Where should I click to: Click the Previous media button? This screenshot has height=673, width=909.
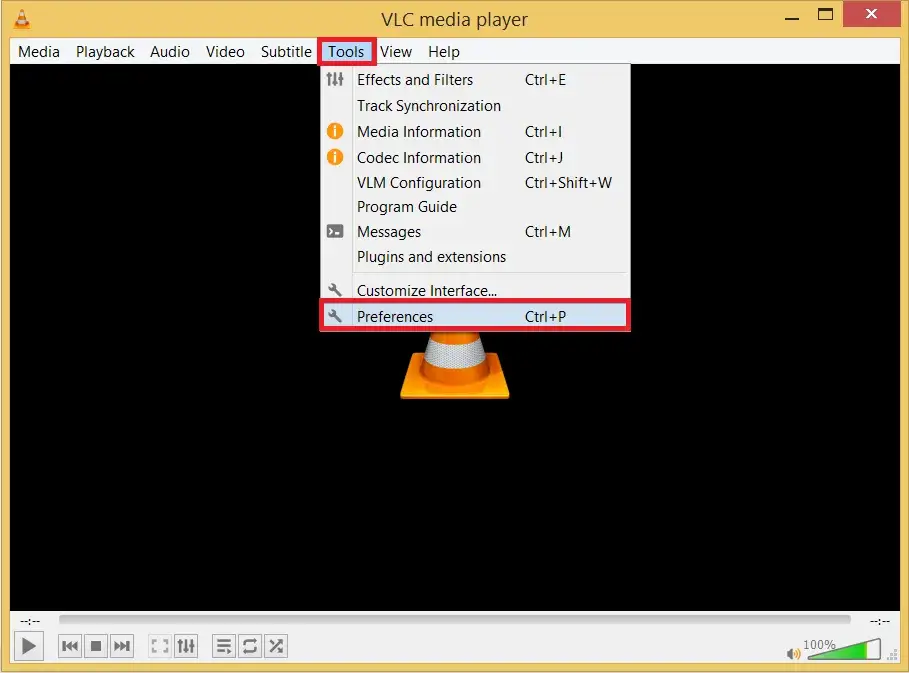tap(70, 646)
